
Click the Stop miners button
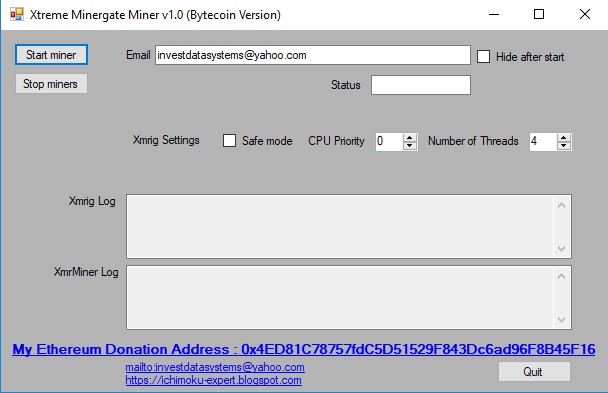pyautogui.click(x=51, y=84)
